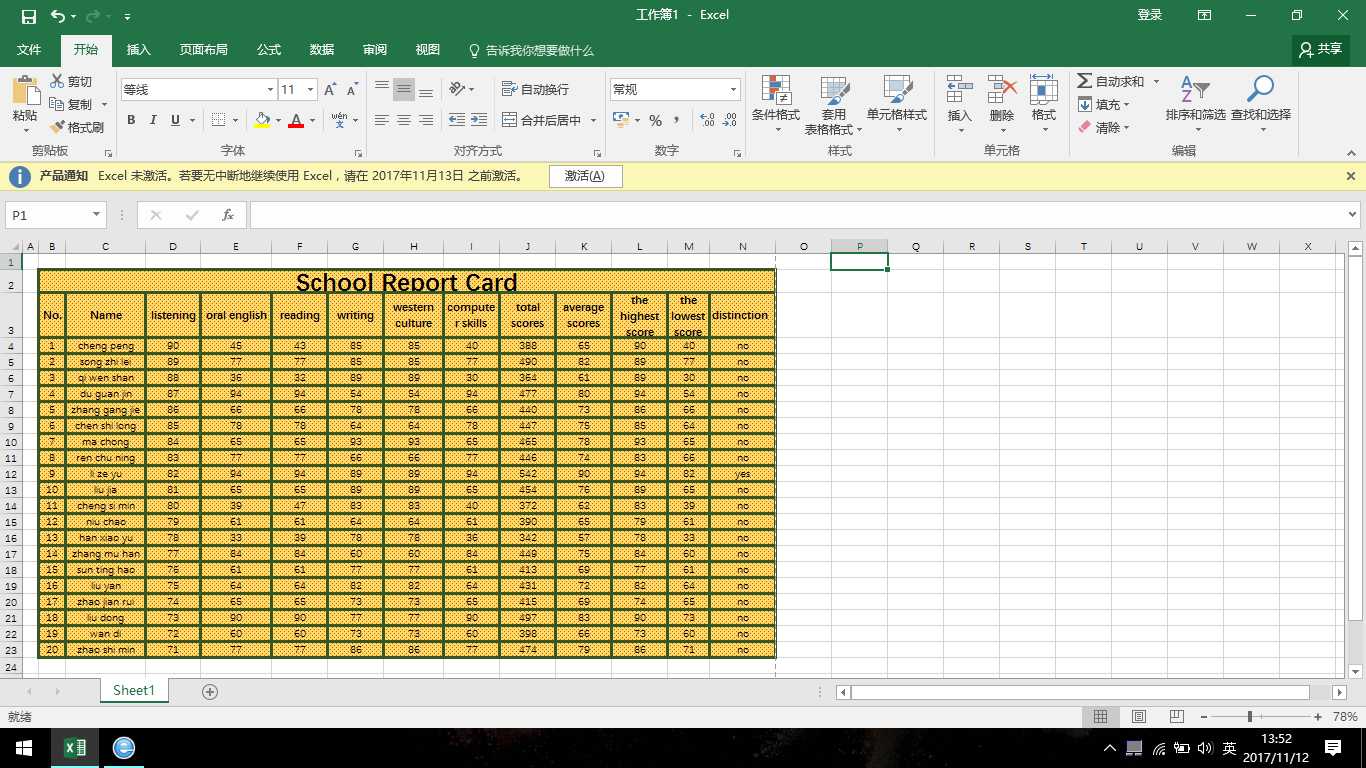
Task: Expand the 自动求和 AutoSum dropdown arrow
Action: pyautogui.click(x=1156, y=81)
